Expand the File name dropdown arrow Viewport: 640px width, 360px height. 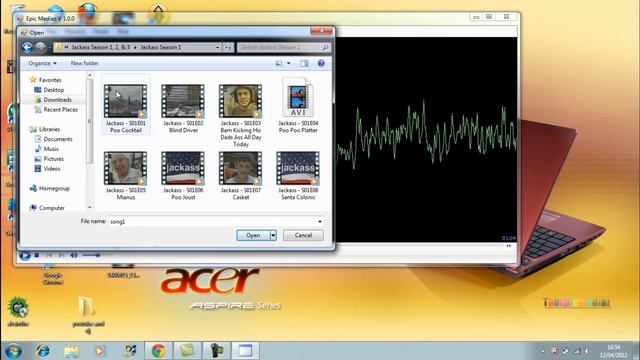click(x=320, y=222)
